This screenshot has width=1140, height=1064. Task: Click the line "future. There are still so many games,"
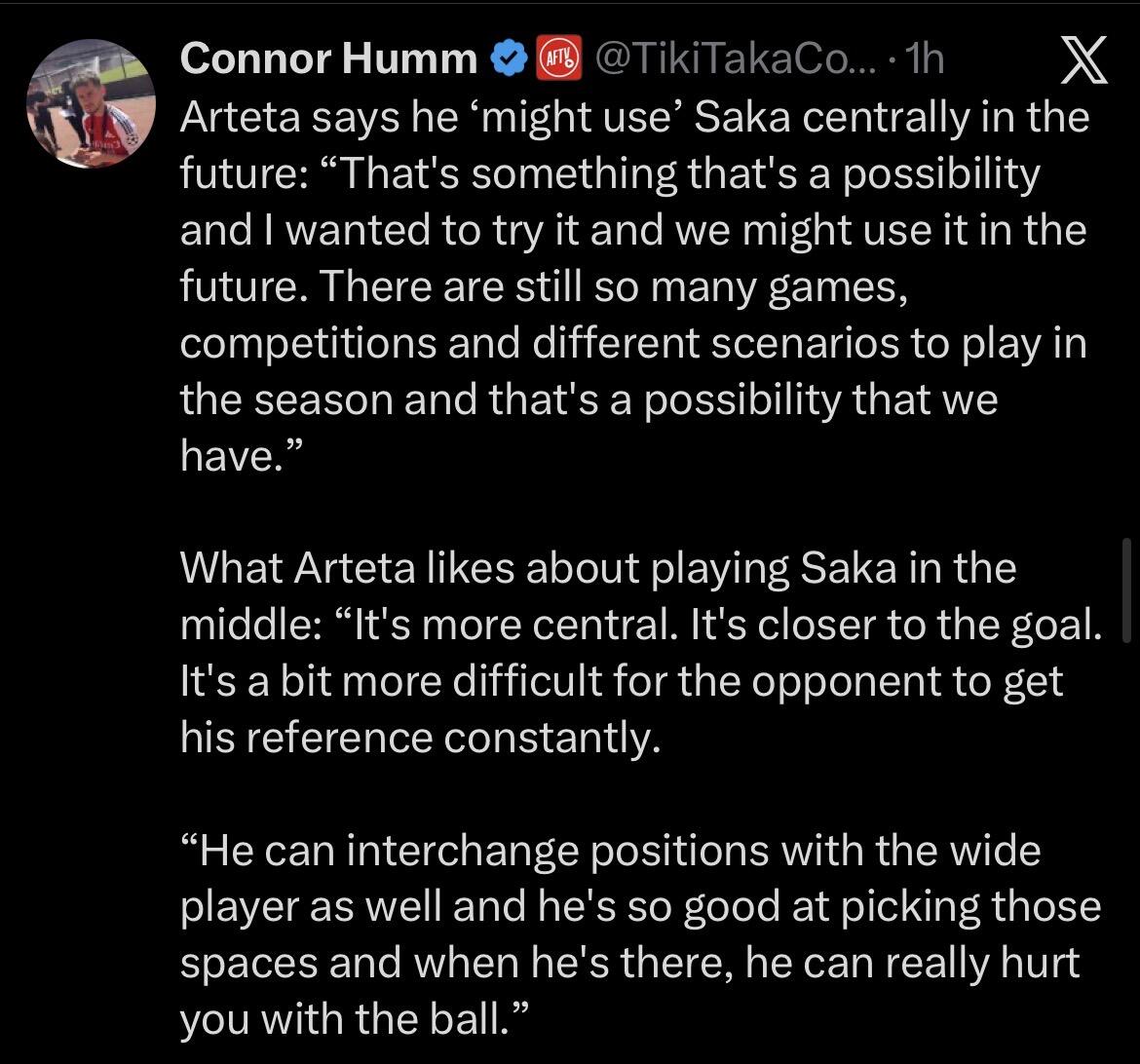point(544,286)
